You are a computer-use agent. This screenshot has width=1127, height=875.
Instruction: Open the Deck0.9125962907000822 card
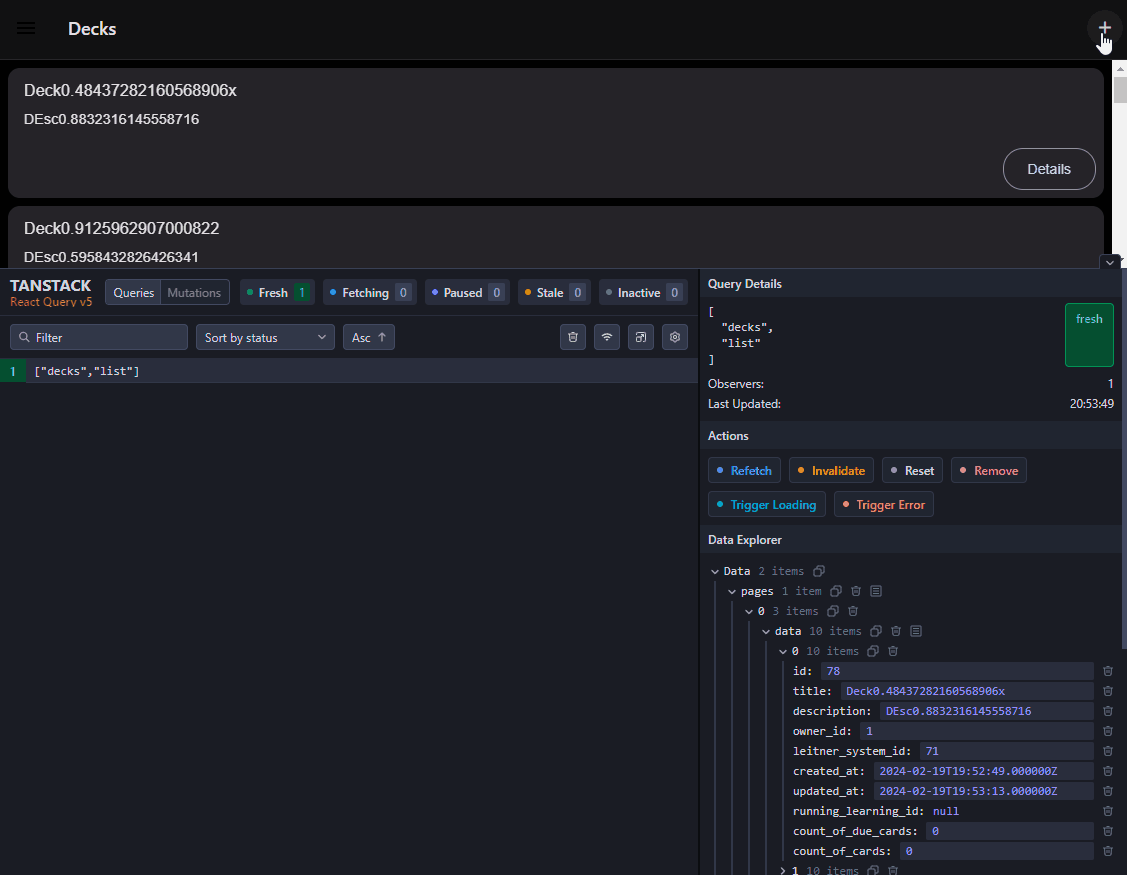556,237
